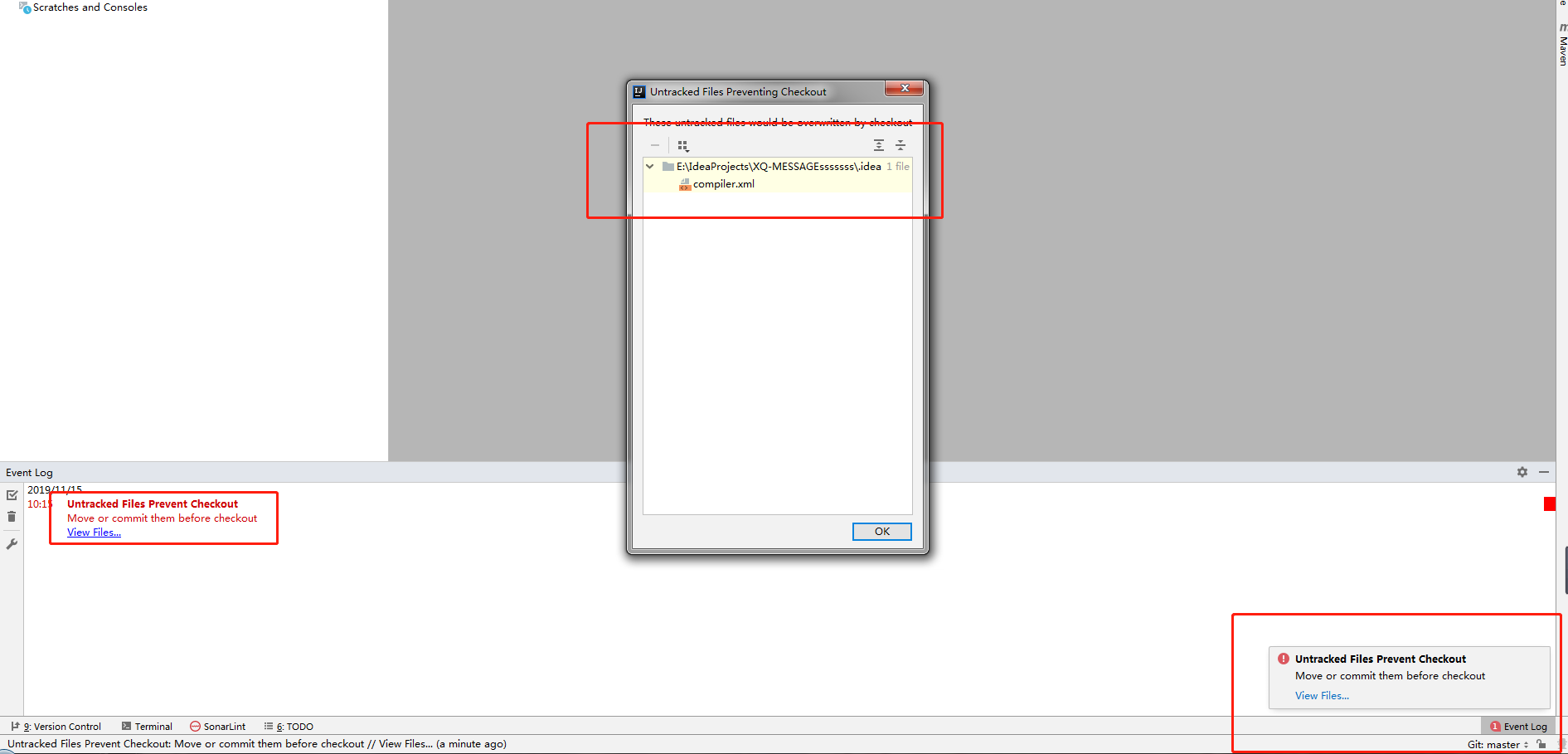Select Scratches and Consoles item
Screen dimensions: 1568x754
[89, 7]
